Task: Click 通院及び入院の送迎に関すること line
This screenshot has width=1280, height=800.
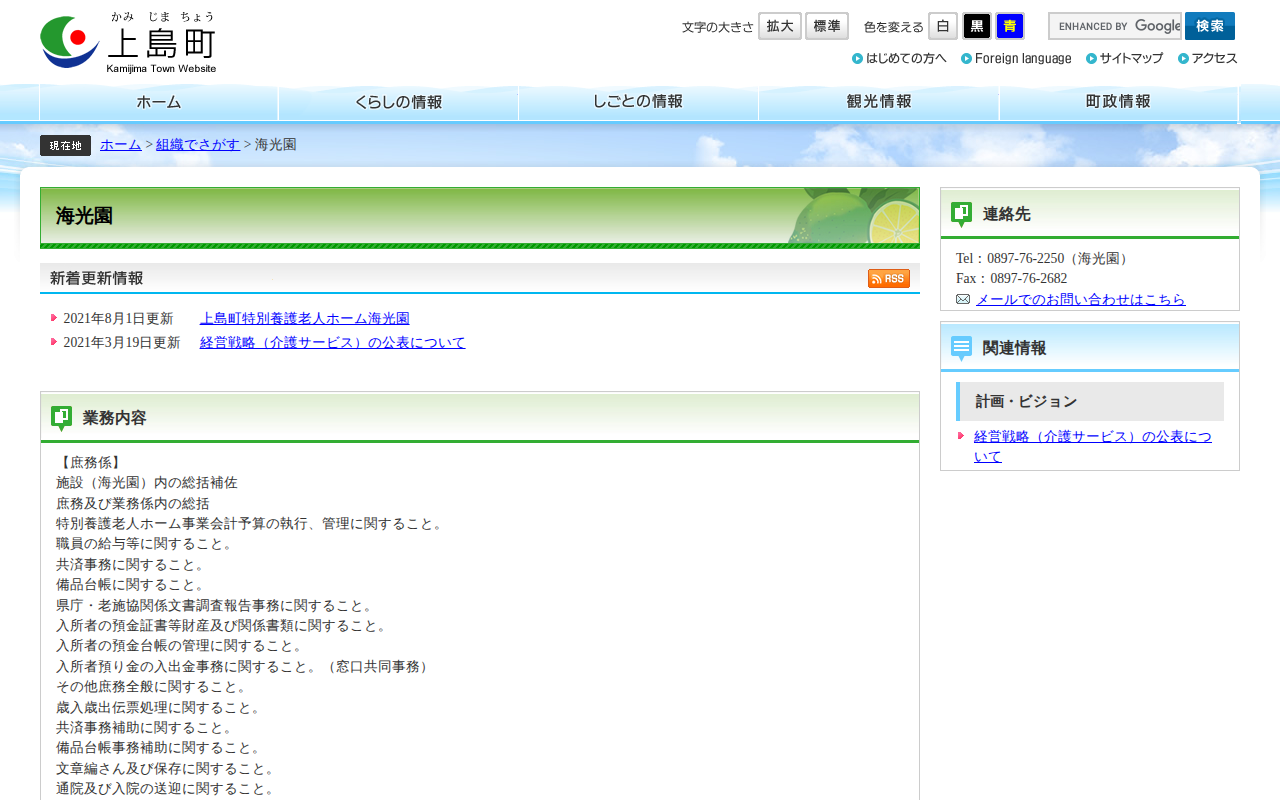Action: (167, 789)
